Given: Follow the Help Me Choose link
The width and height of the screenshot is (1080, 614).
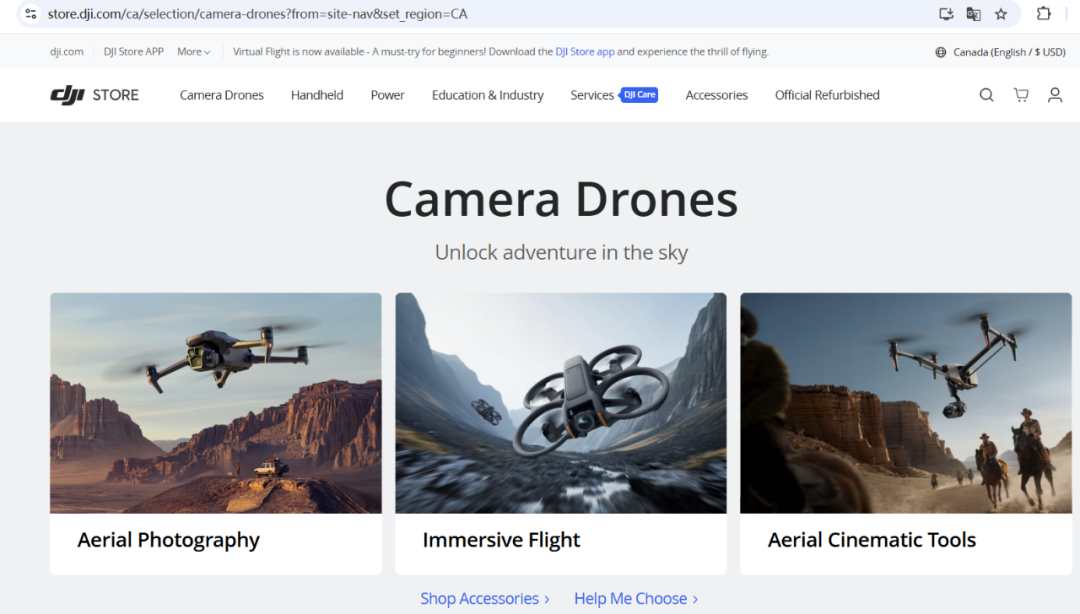Looking at the screenshot, I should (636, 598).
